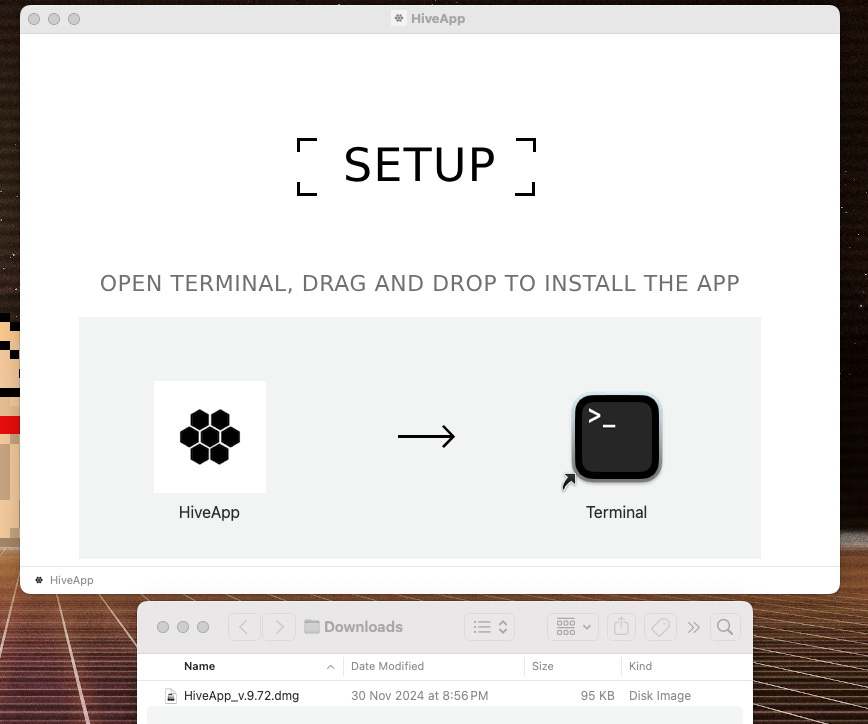The image size is (868, 724).
Task: Open the list view switcher in Downloads
Action: (490, 627)
